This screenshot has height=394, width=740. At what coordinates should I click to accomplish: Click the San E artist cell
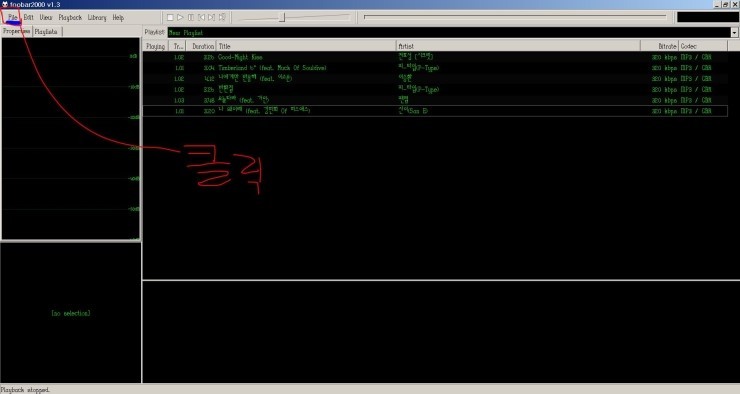pyautogui.click(x=413, y=111)
